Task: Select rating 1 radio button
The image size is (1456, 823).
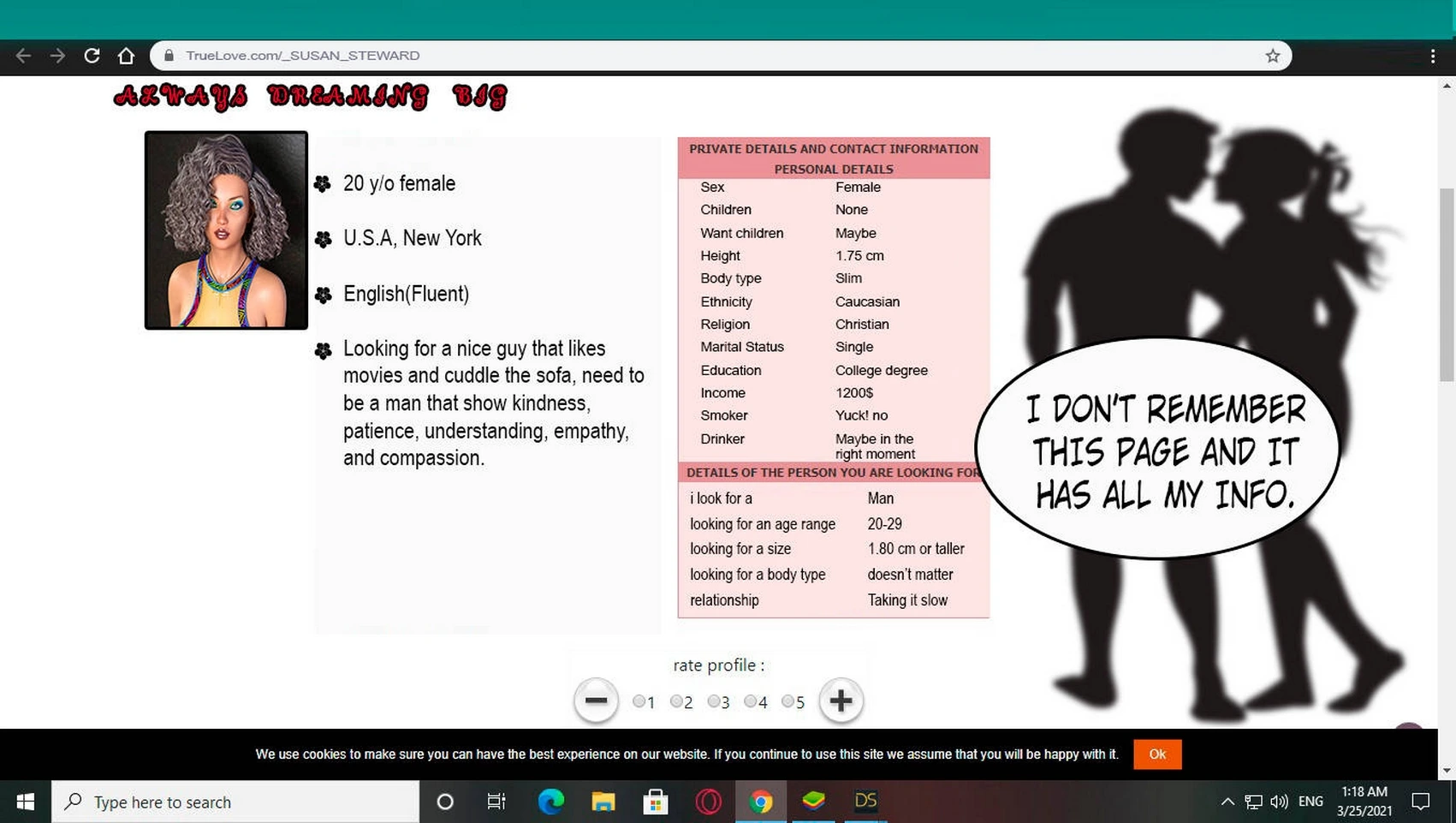Action: click(x=639, y=701)
